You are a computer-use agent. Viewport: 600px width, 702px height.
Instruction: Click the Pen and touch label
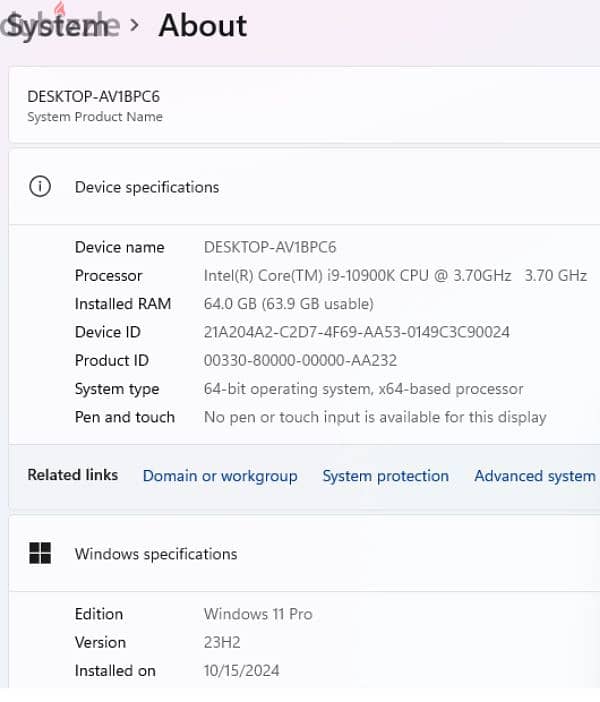pos(125,417)
